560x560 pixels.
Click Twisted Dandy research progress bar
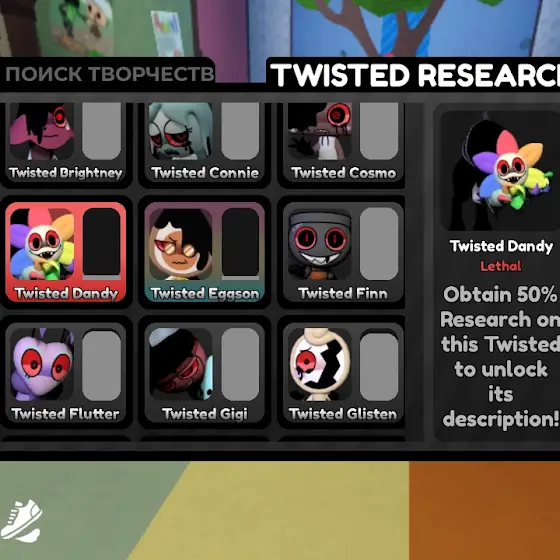pos(101,244)
